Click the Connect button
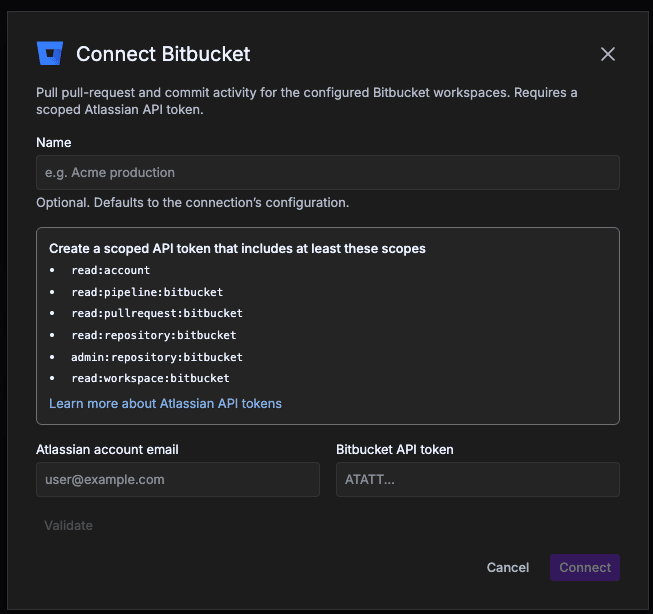Screen dimensions: 653x614 [585, 567]
